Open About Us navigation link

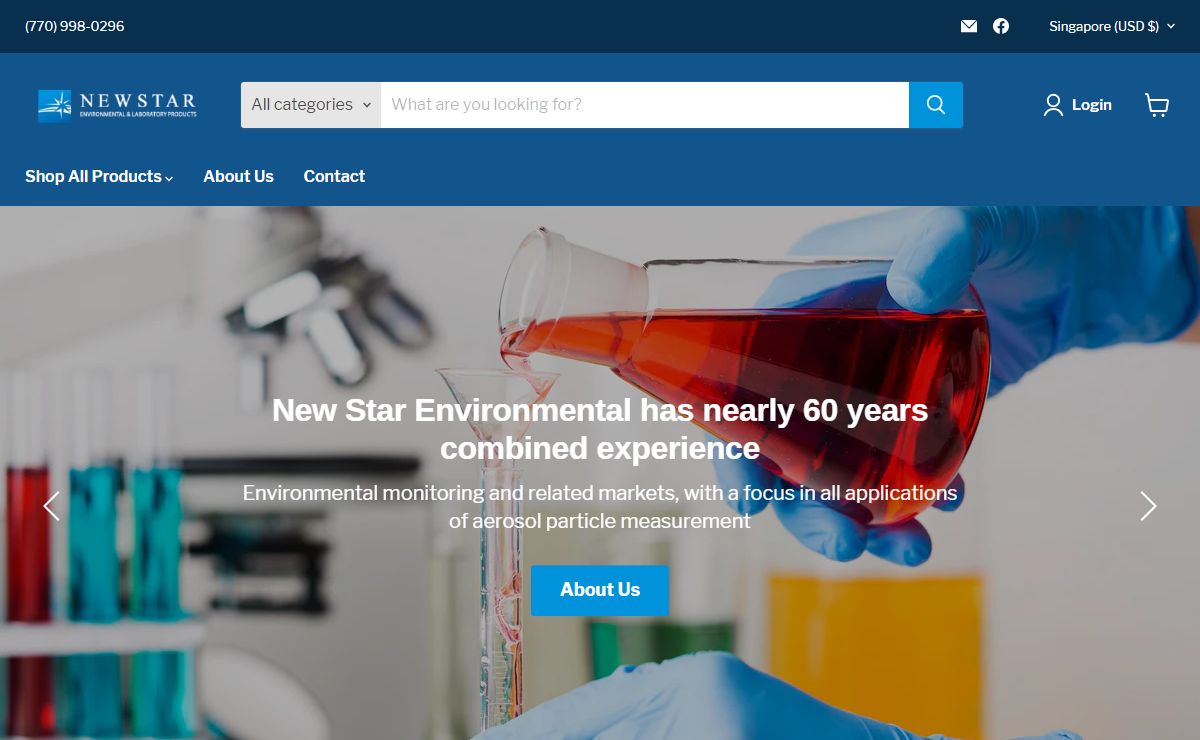[x=238, y=176]
